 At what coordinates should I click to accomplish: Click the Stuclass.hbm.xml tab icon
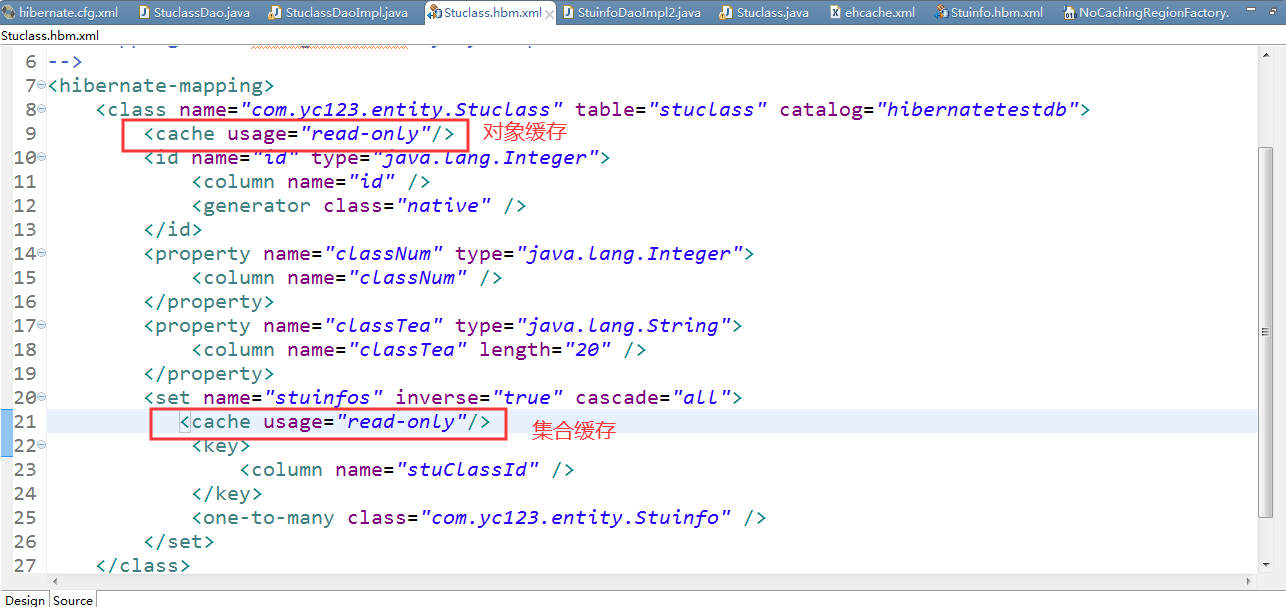click(434, 13)
